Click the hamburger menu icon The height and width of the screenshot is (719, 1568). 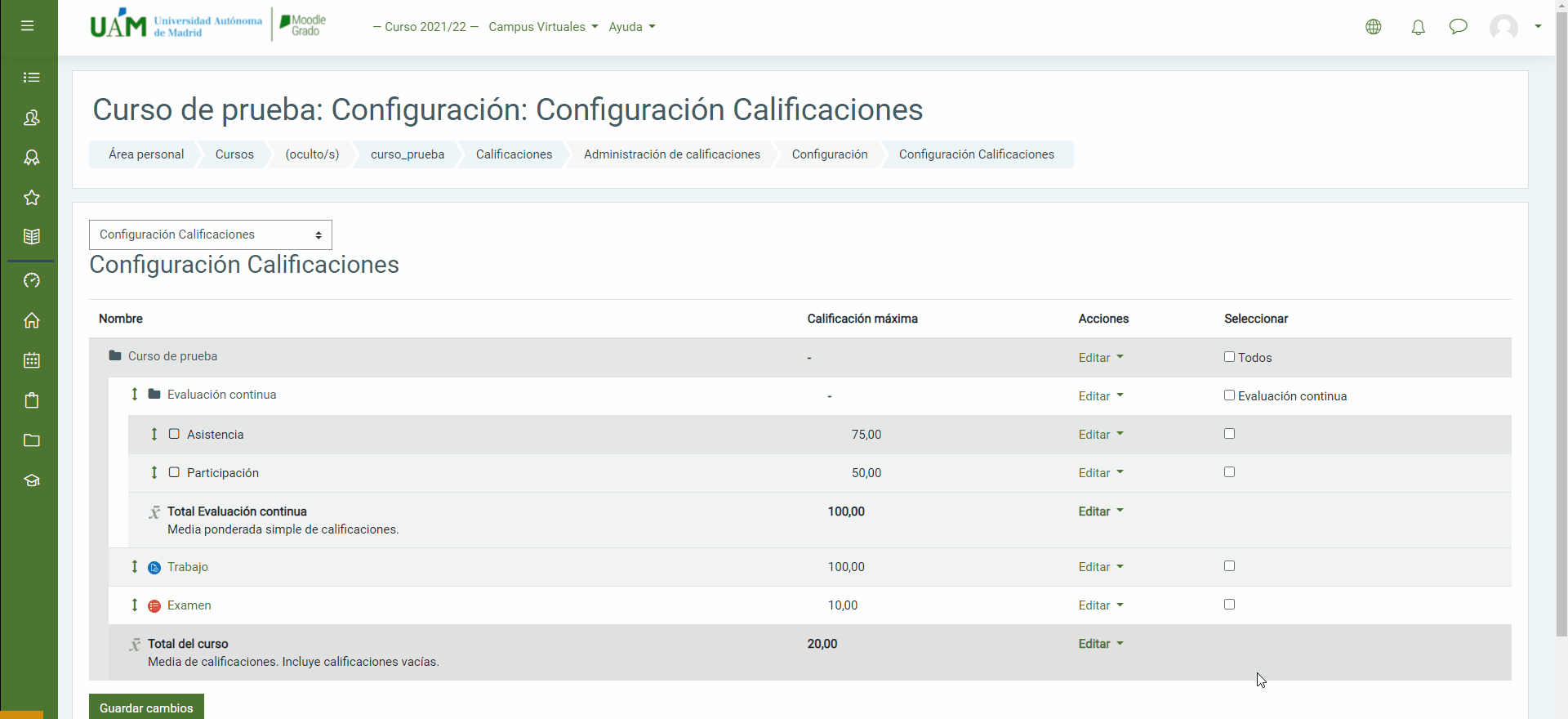point(27,26)
